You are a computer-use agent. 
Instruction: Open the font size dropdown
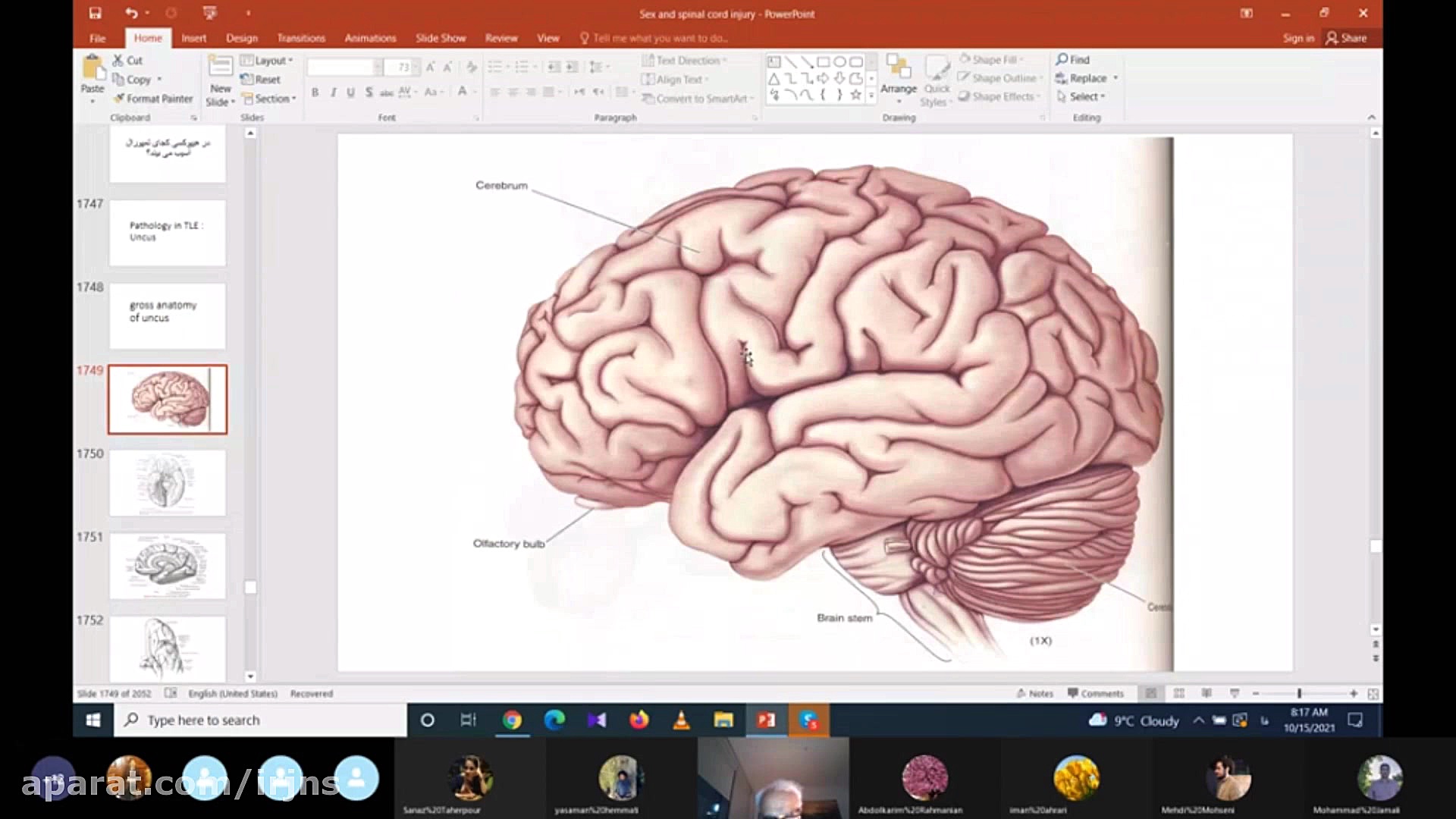pos(416,67)
